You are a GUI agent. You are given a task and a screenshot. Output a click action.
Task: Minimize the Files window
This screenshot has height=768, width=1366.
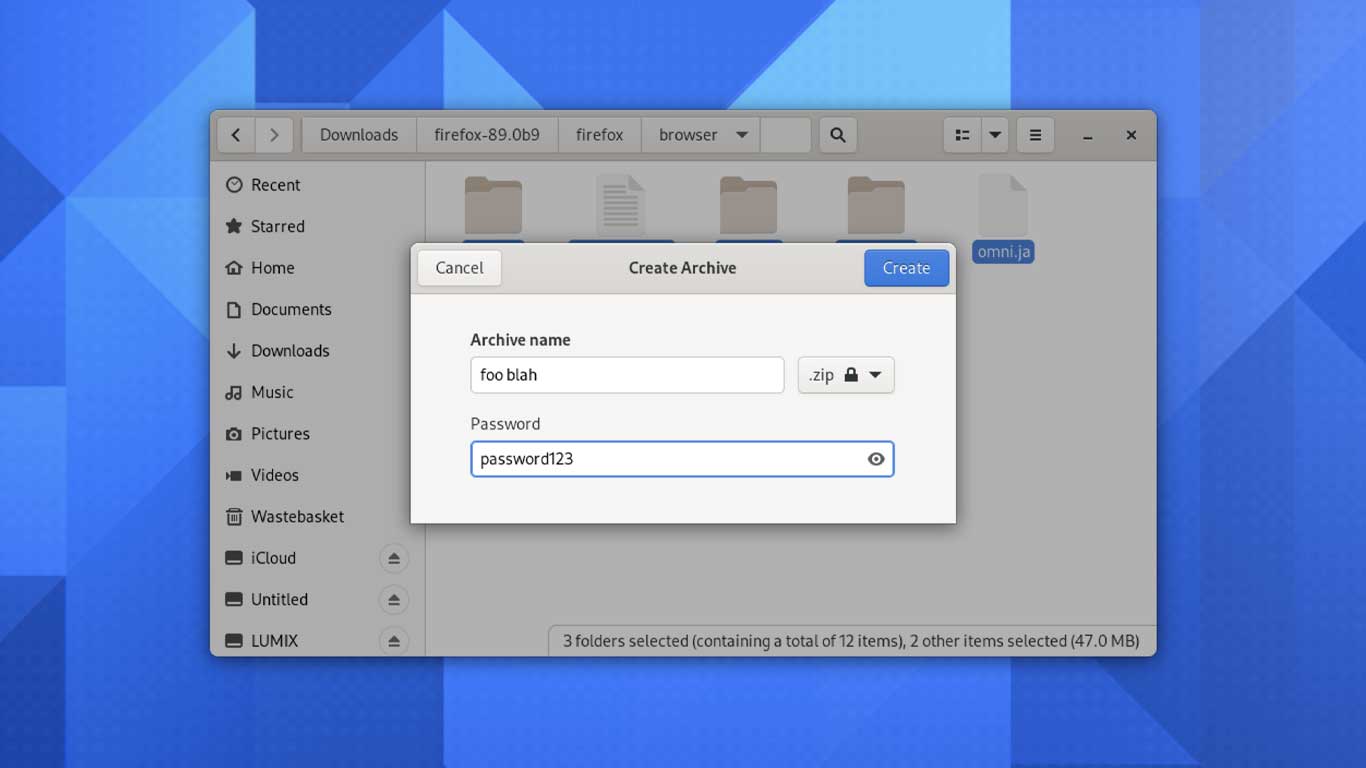1087,135
